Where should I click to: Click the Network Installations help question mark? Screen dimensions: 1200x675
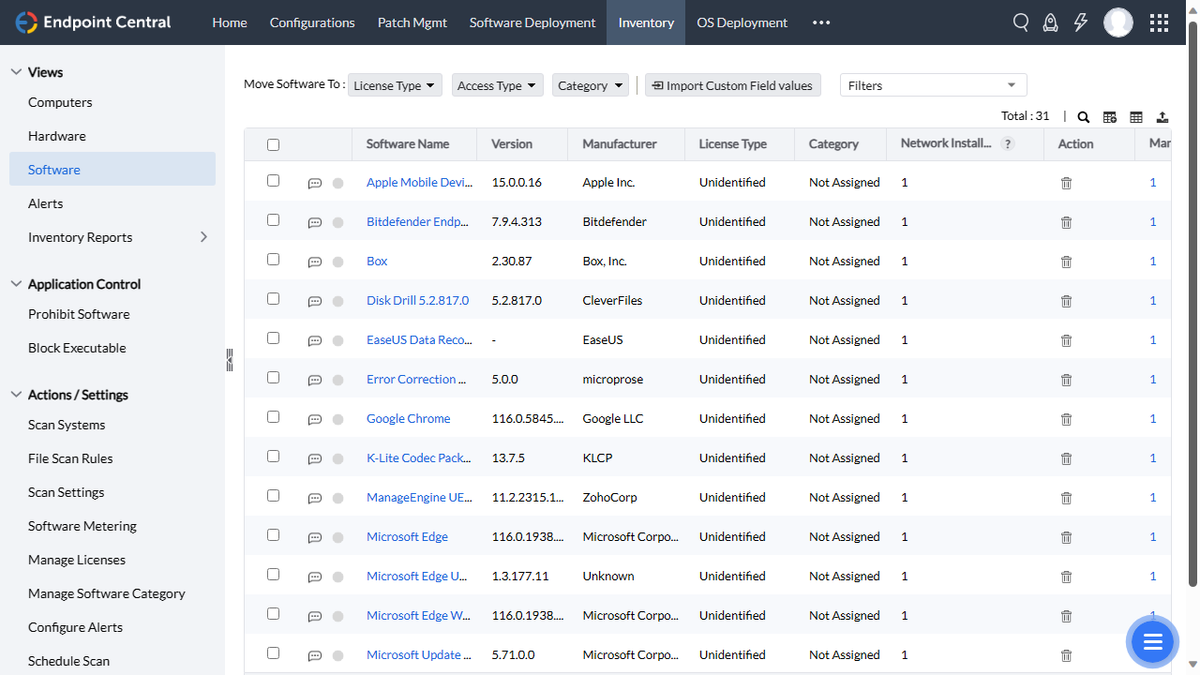point(1008,144)
